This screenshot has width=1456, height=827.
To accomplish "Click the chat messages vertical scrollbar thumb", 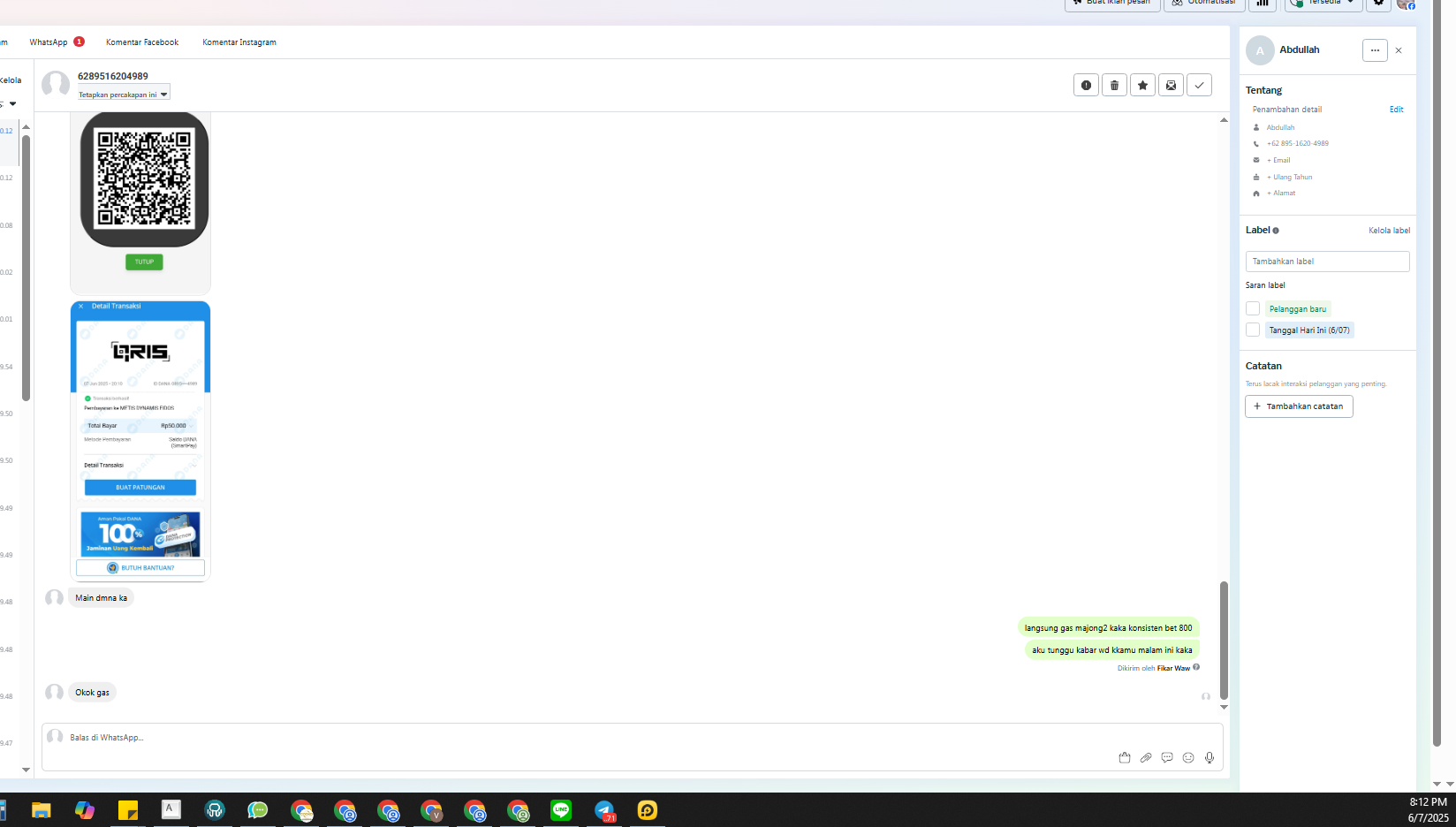I will 1224,640.
